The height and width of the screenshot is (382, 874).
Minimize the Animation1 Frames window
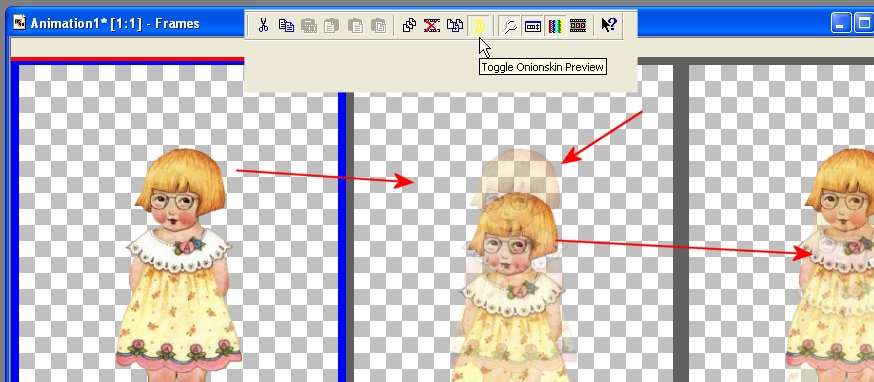[841, 23]
